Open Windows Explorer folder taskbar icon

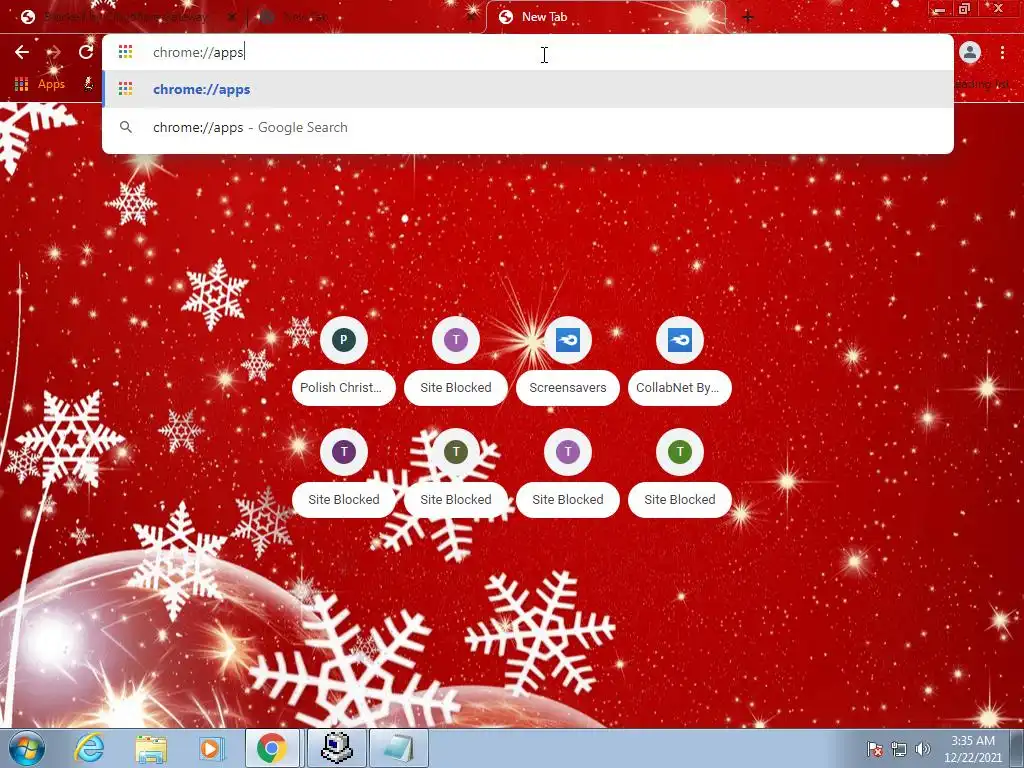pyautogui.click(x=151, y=748)
